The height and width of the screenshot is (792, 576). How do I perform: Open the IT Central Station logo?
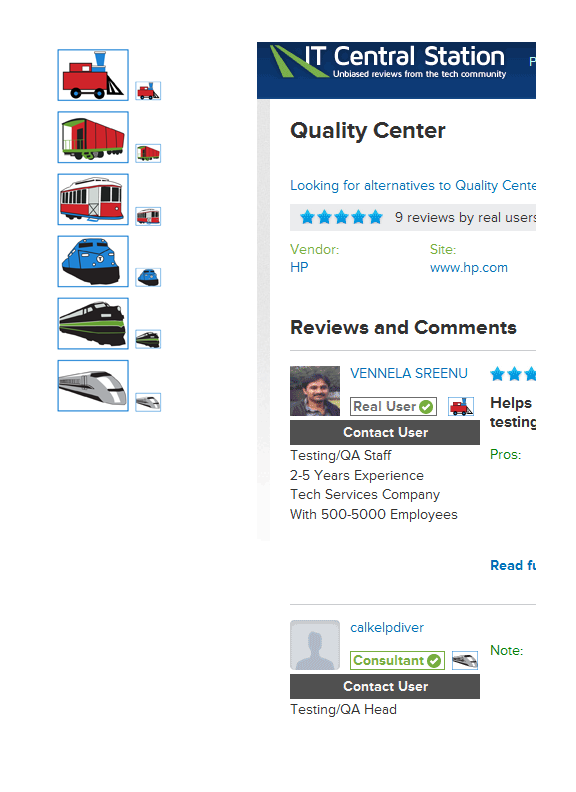coord(388,62)
